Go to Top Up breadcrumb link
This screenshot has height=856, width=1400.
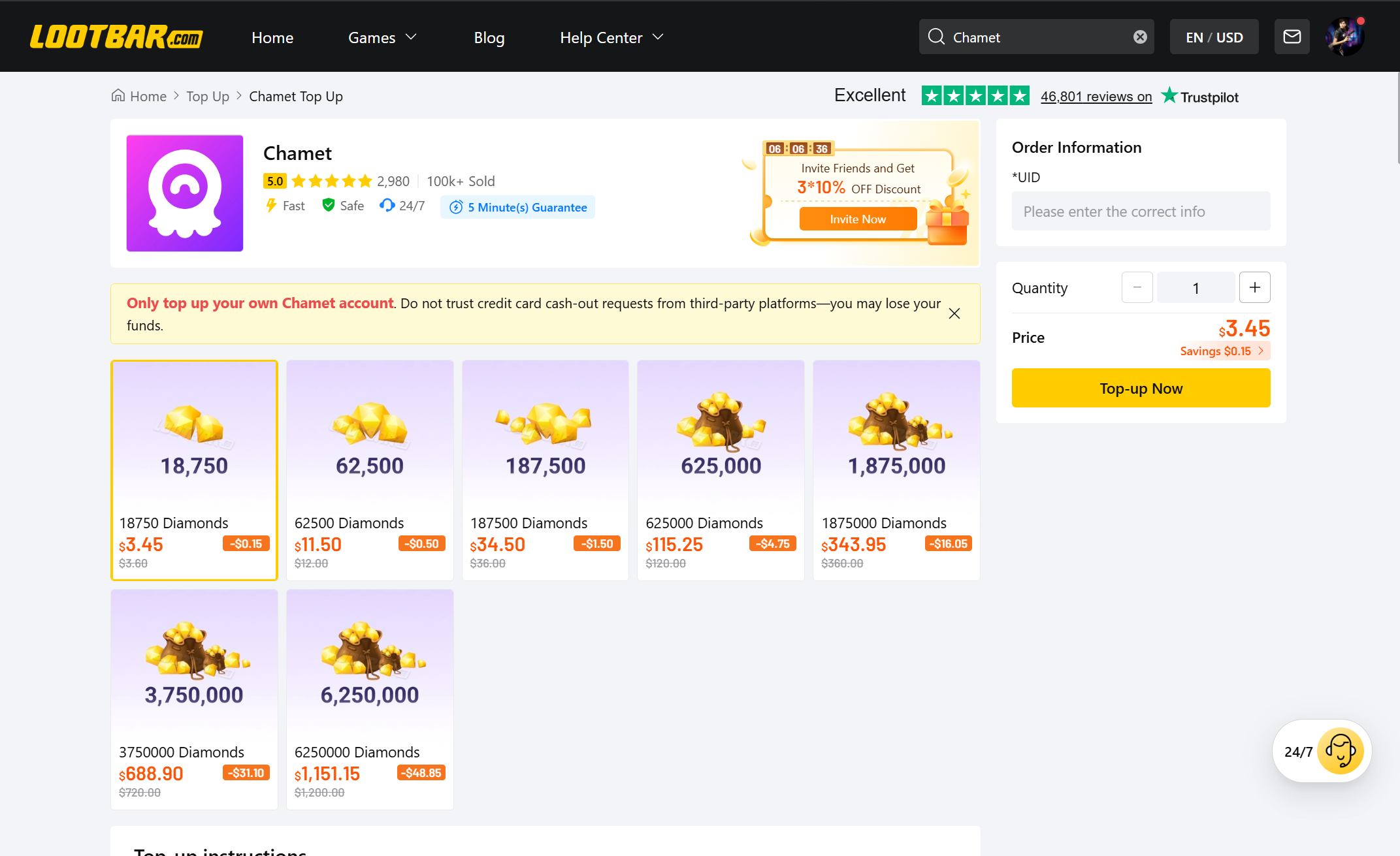click(208, 97)
